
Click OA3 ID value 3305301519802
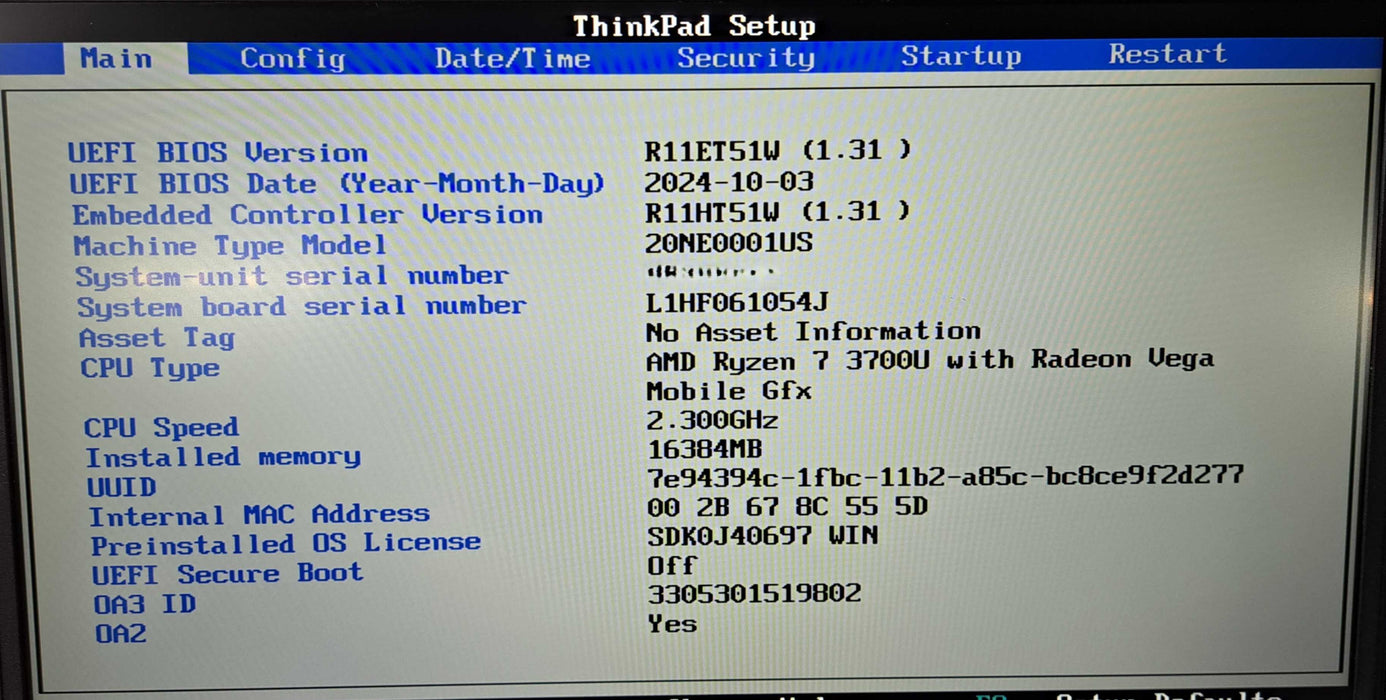755,594
